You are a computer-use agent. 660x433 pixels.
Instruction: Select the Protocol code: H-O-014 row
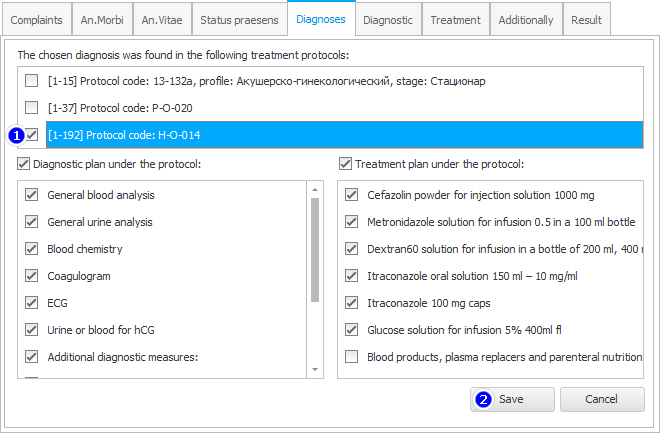point(344,135)
